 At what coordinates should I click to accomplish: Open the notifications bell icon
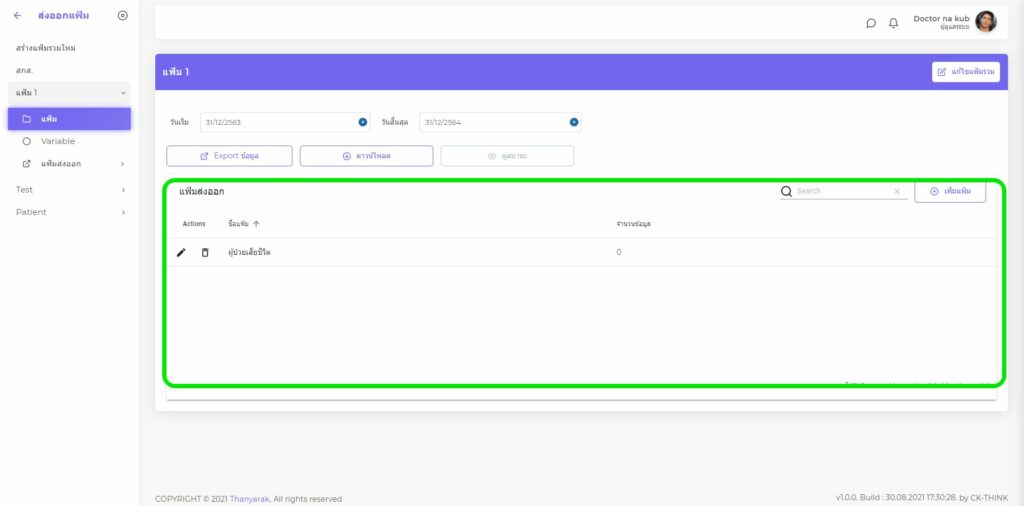pyautogui.click(x=894, y=23)
